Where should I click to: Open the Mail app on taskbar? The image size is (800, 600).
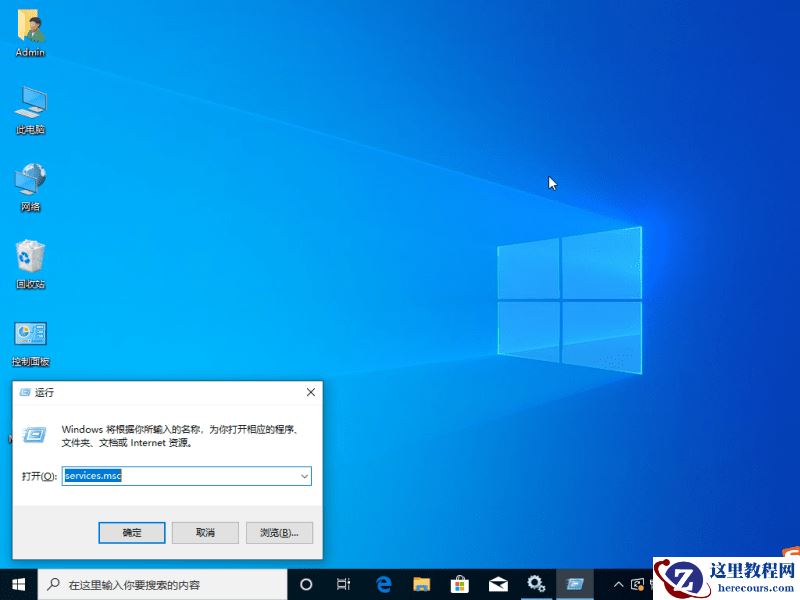tap(498, 584)
